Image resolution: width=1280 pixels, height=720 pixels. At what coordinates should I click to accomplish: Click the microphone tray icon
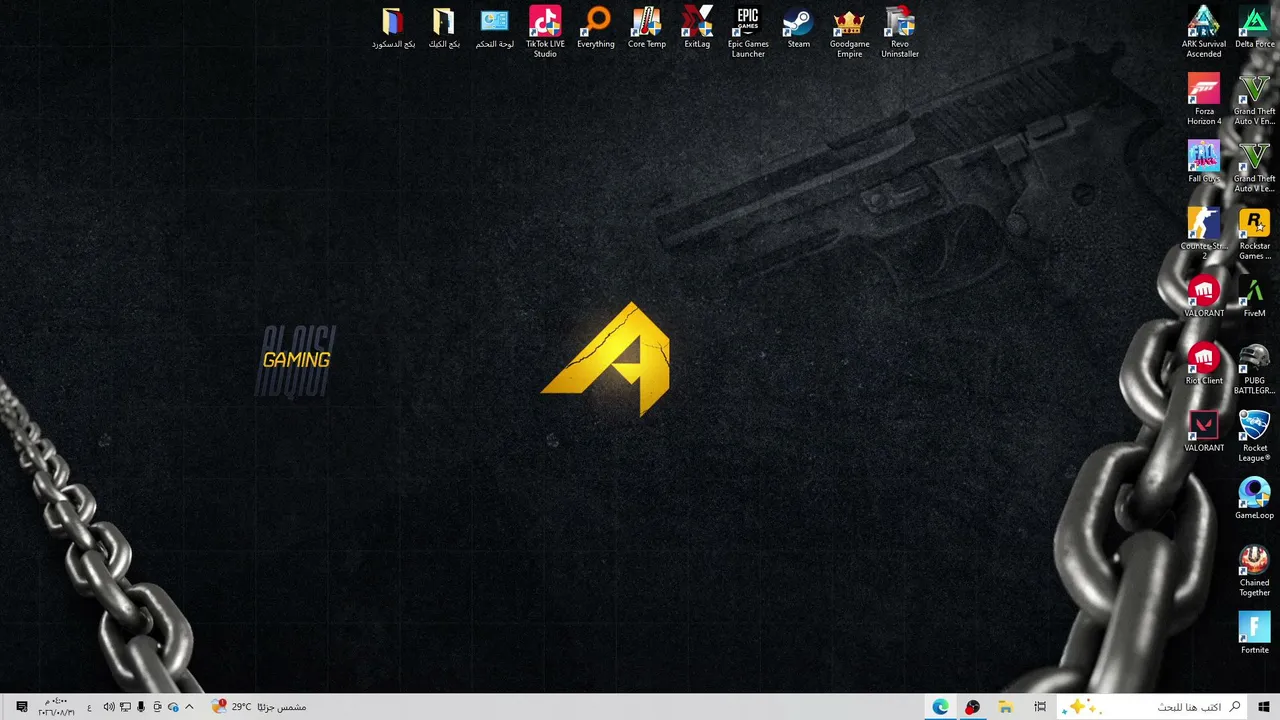click(141, 707)
